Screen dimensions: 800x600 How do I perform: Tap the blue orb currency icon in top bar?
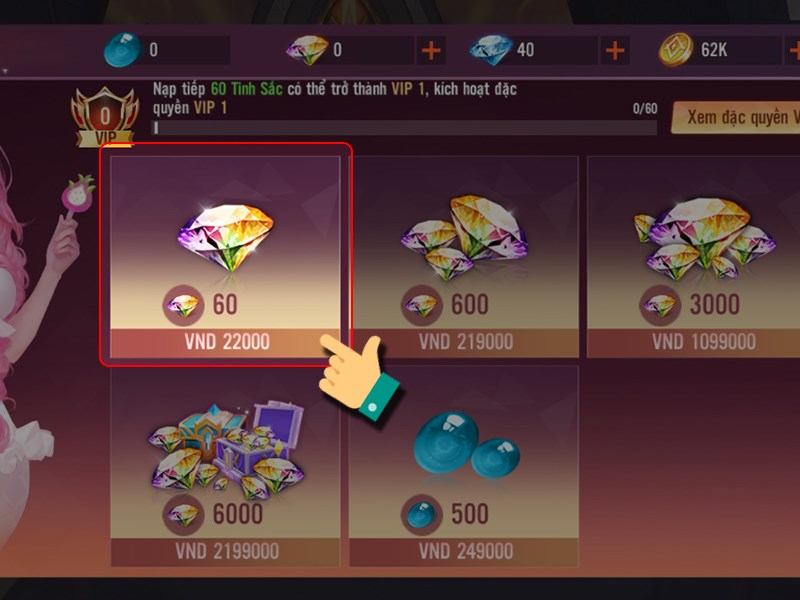[122, 49]
